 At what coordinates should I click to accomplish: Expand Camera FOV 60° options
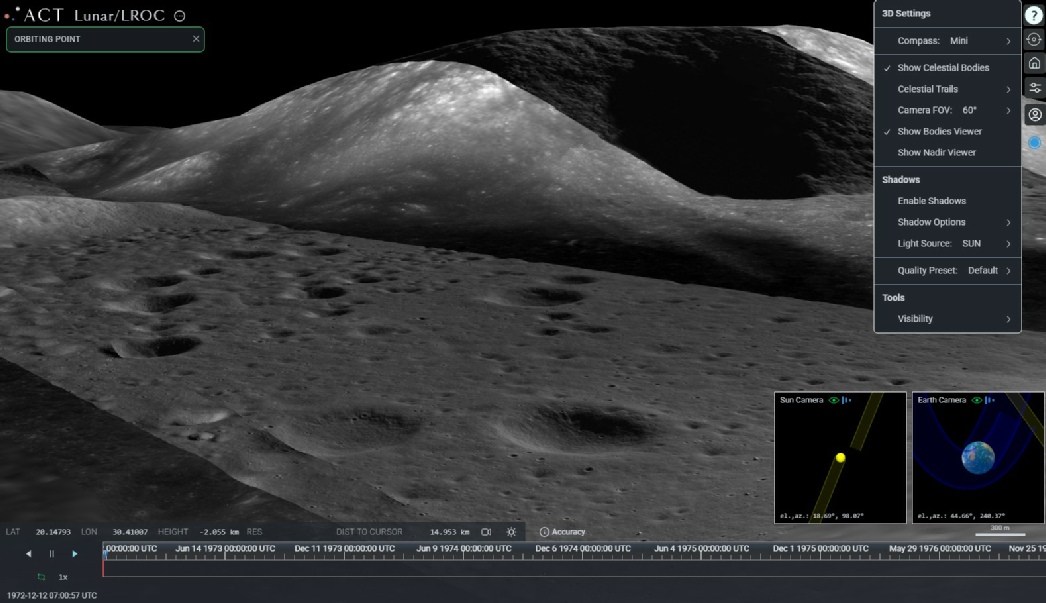tap(947, 110)
